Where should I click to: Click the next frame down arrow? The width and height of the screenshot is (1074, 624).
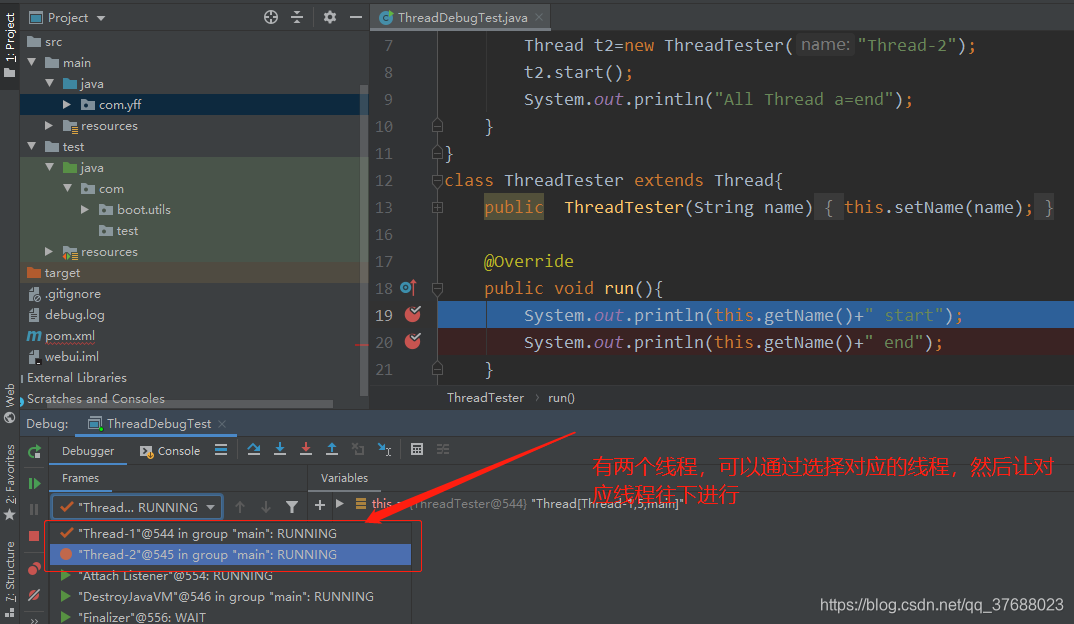tap(266, 507)
